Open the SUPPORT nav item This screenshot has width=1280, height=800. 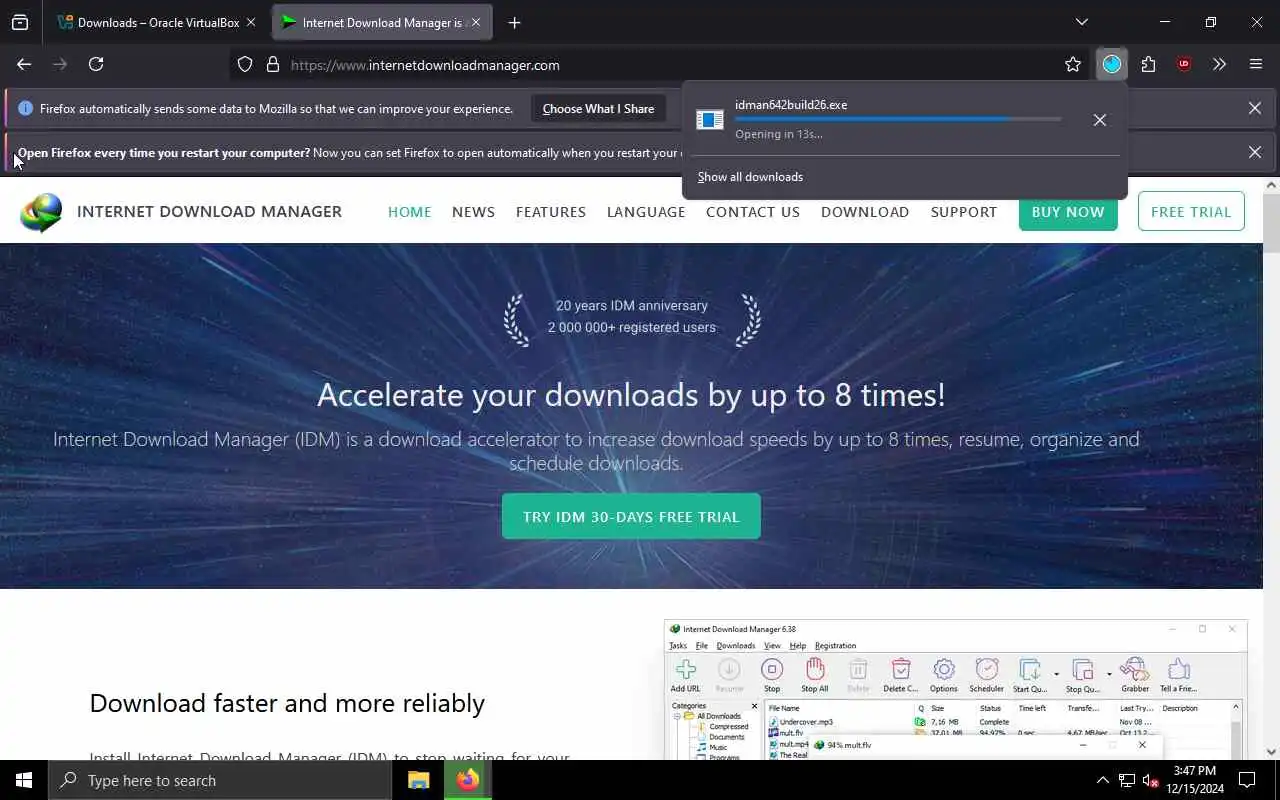(964, 212)
